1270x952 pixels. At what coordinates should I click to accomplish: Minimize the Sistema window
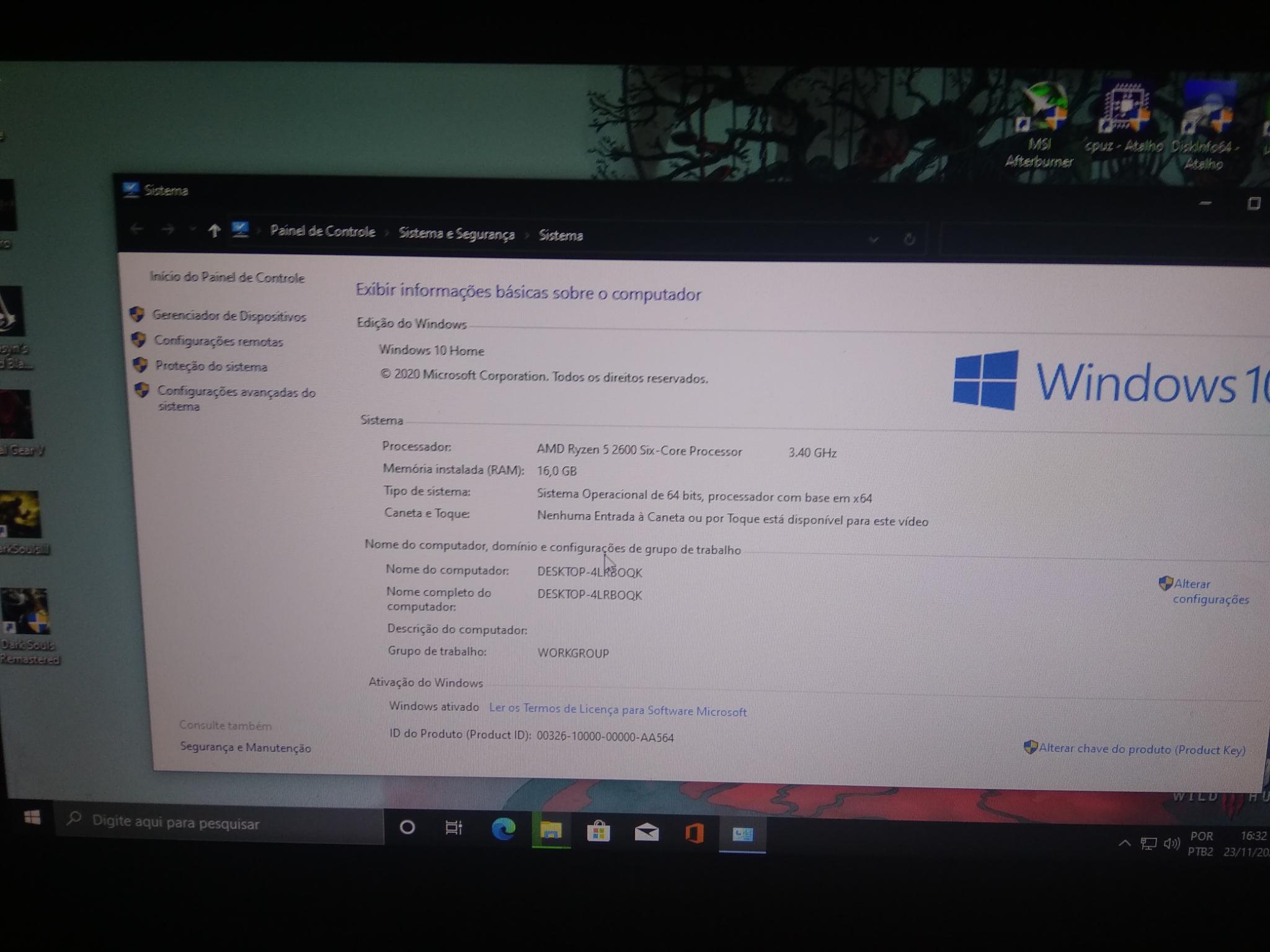(x=1205, y=203)
